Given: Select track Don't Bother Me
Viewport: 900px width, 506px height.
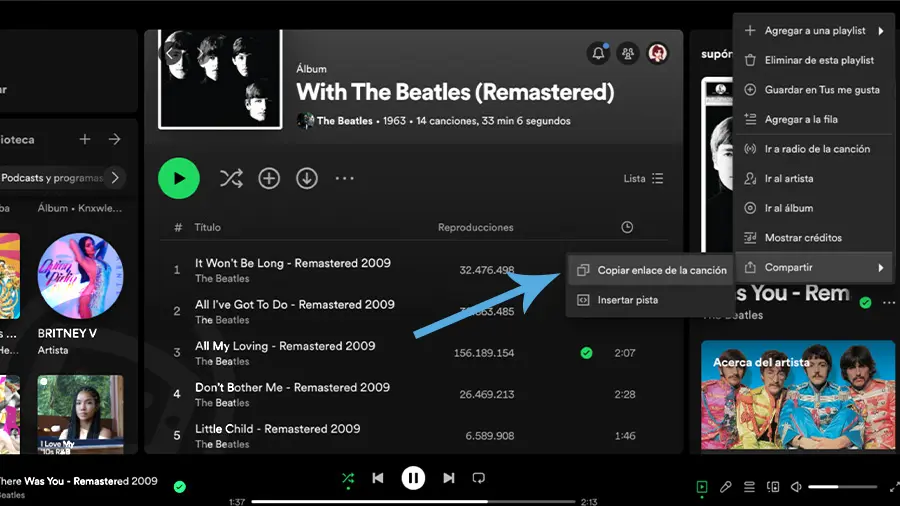Looking at the screenshot, I should tap(292, 387).
